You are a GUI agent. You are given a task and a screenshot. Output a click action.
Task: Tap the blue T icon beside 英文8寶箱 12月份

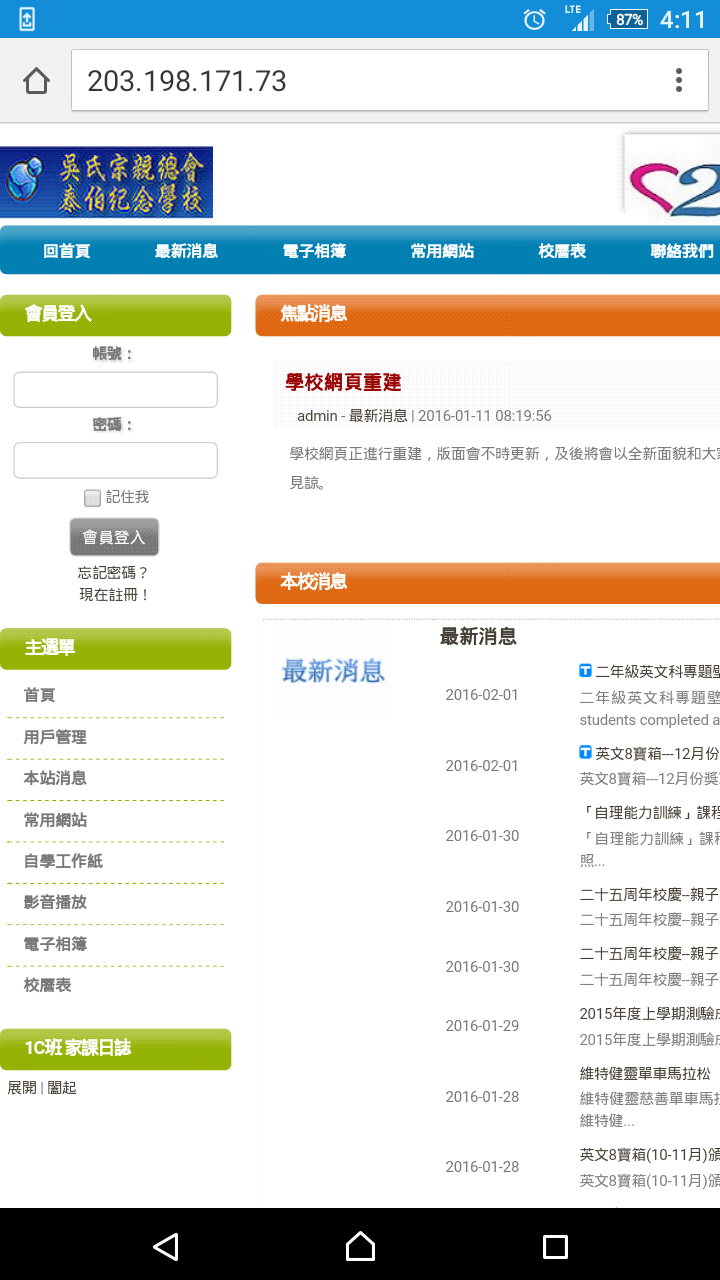click(586, 752)
